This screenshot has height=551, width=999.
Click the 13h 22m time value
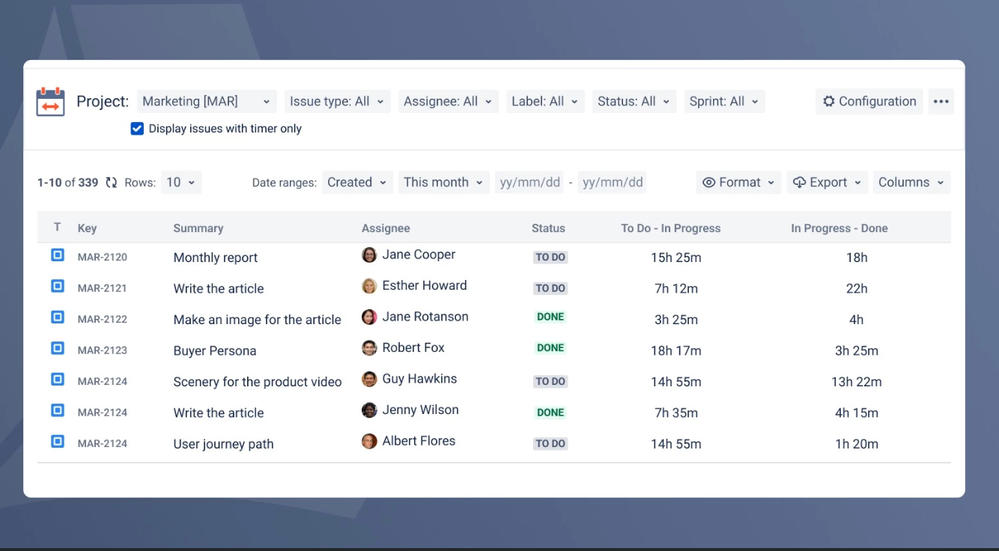click(x=857, y=382)
